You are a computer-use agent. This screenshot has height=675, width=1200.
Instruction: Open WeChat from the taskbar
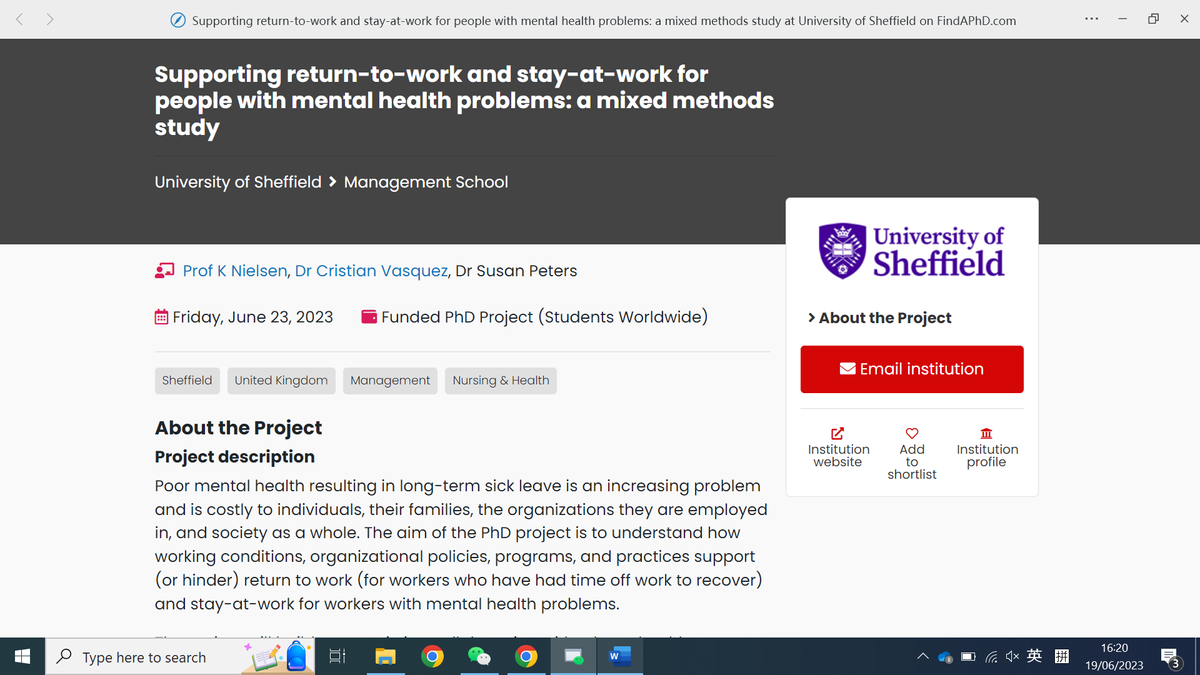pos(479,657)
